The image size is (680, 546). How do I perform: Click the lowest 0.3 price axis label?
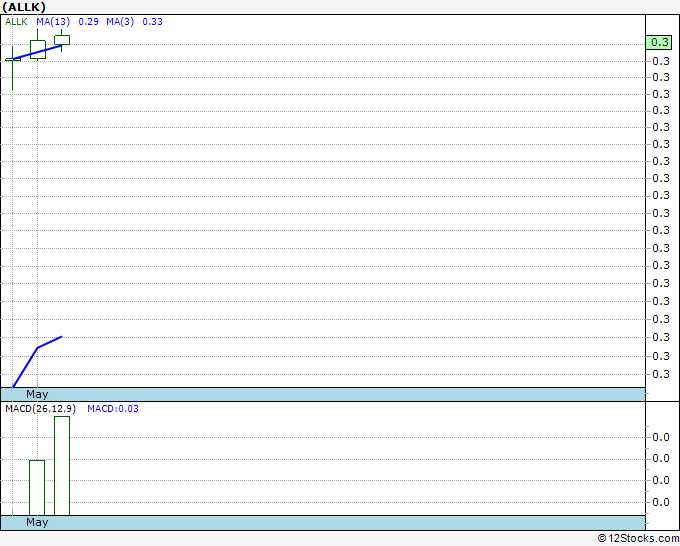coord(661,374)
